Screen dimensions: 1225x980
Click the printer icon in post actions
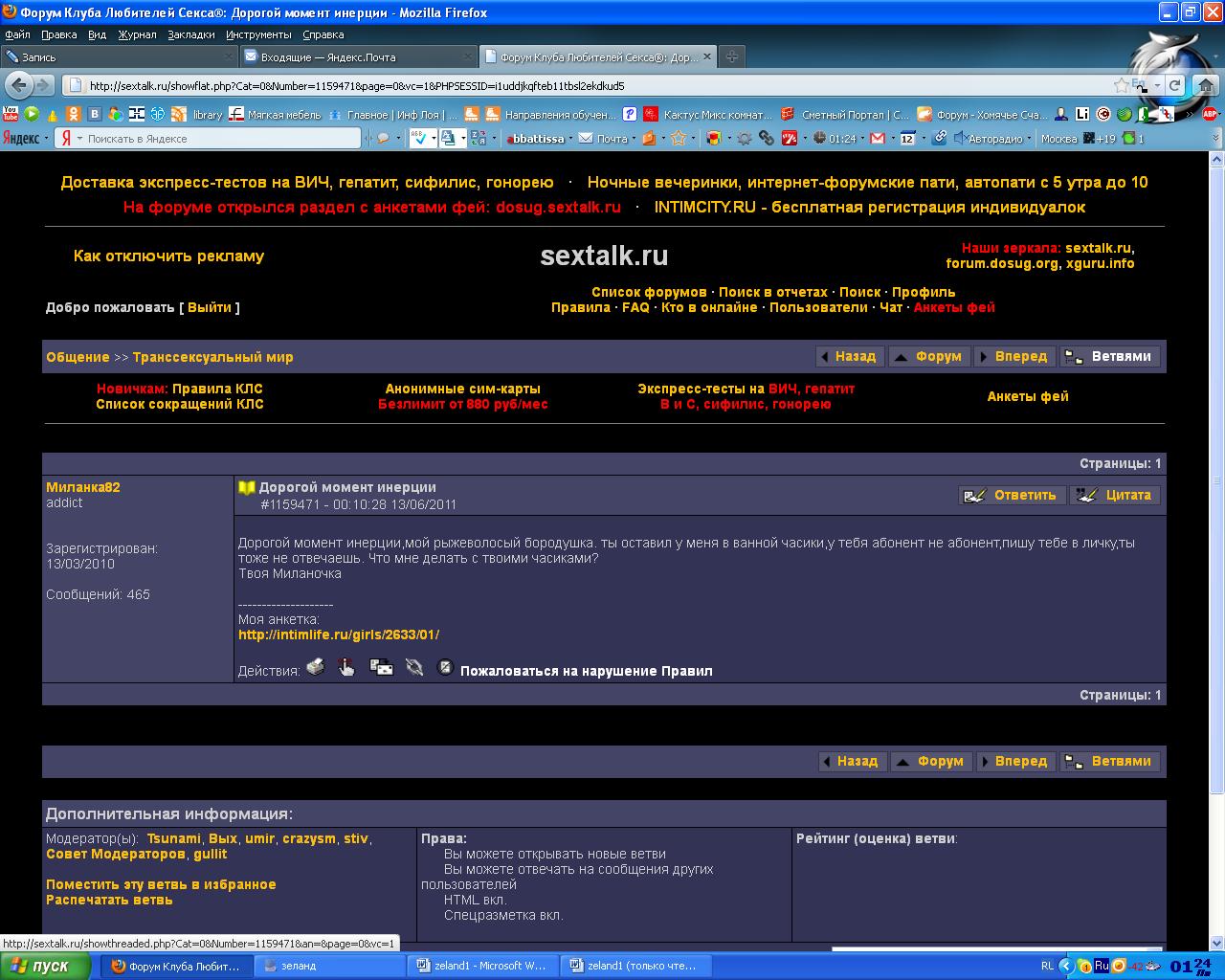(316, 667)
